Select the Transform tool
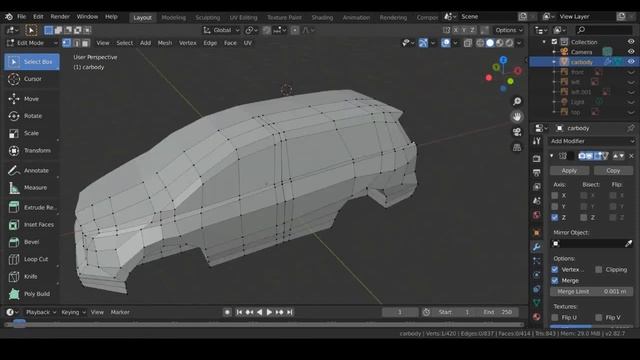 pyautogui.click(x=32, y=150)
